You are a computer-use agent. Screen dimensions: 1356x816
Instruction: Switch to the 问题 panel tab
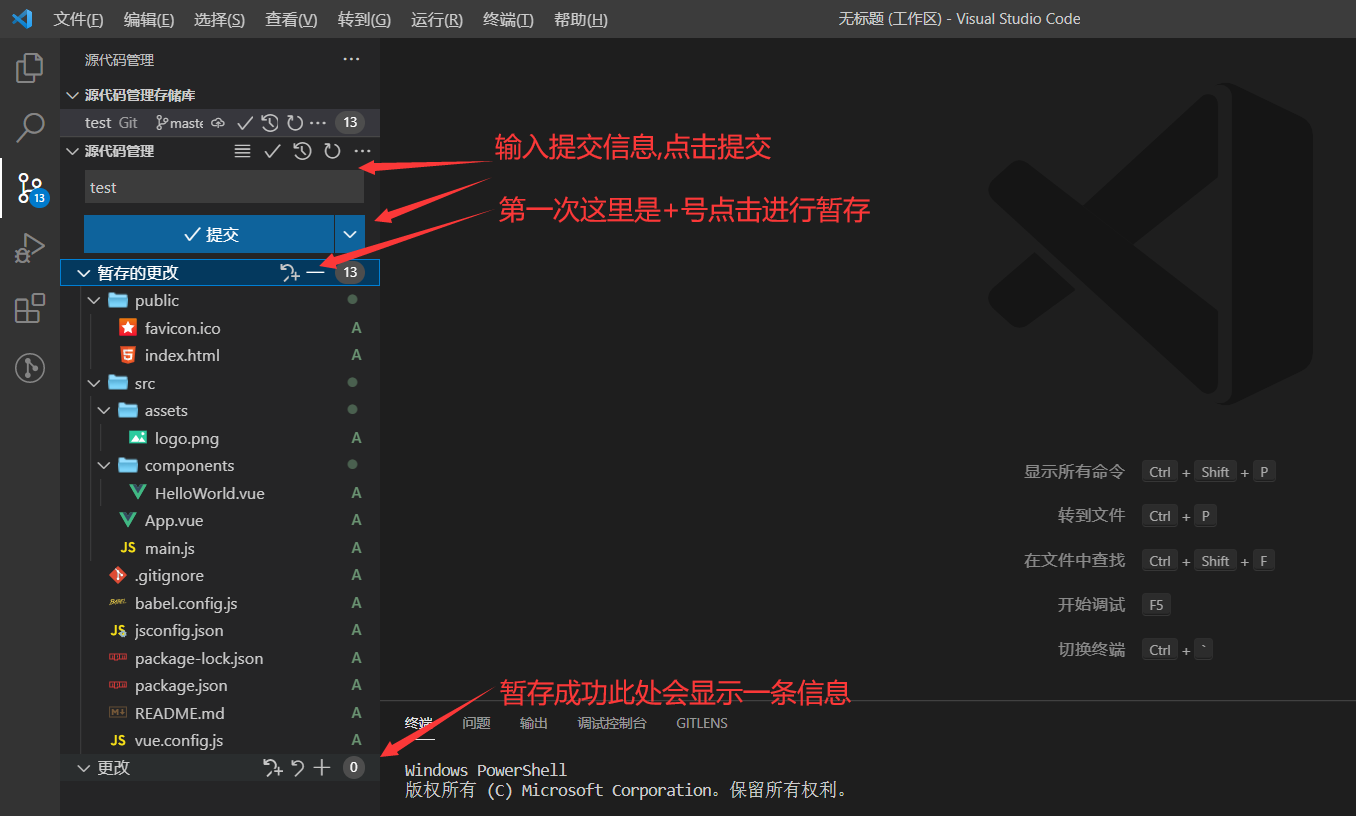coord(476,723)
